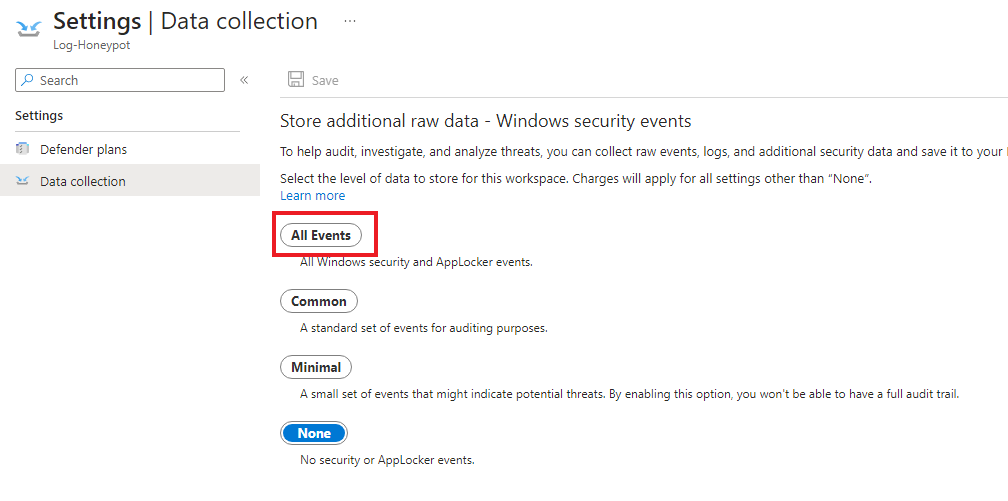Follow the Learn more link
This screenshot has width=1008, height=501.
coord(312,196)
